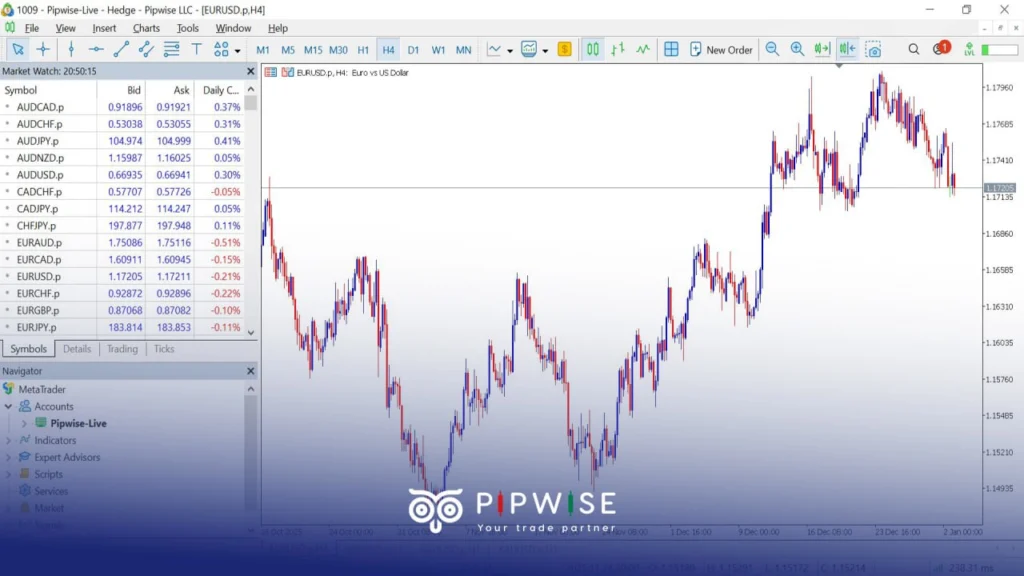The image size is (1024, 576).
Task: Click the New Order button
Action: (x=721, y=50)
